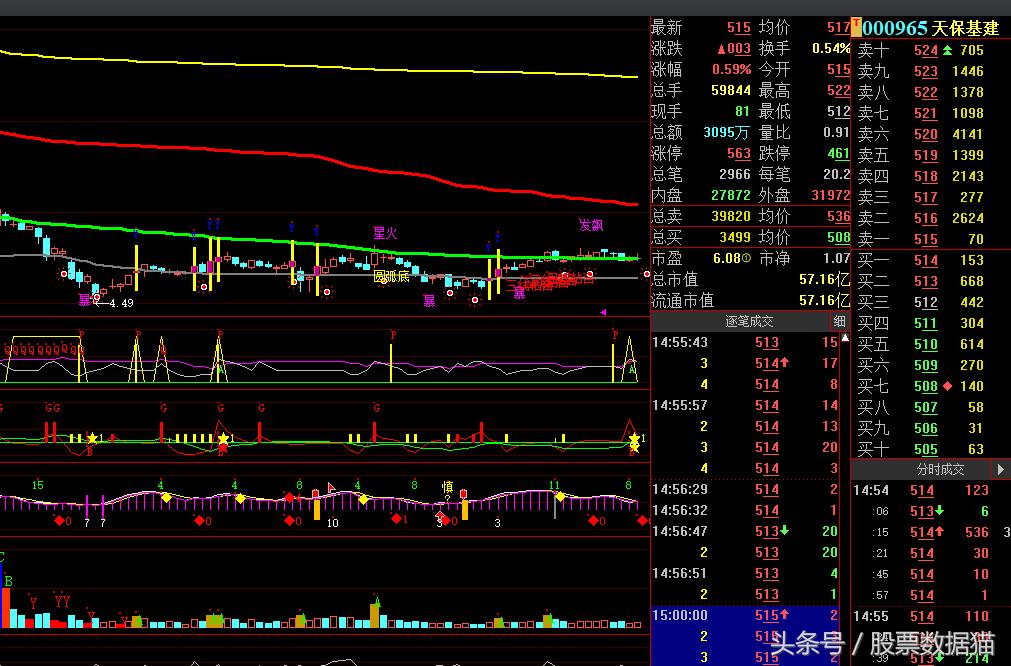The width and height of the screenshot is (1011, 666).
Task: Click the 换手 value 0.54%
Action: pyautogui.click(x=831, y=48)
